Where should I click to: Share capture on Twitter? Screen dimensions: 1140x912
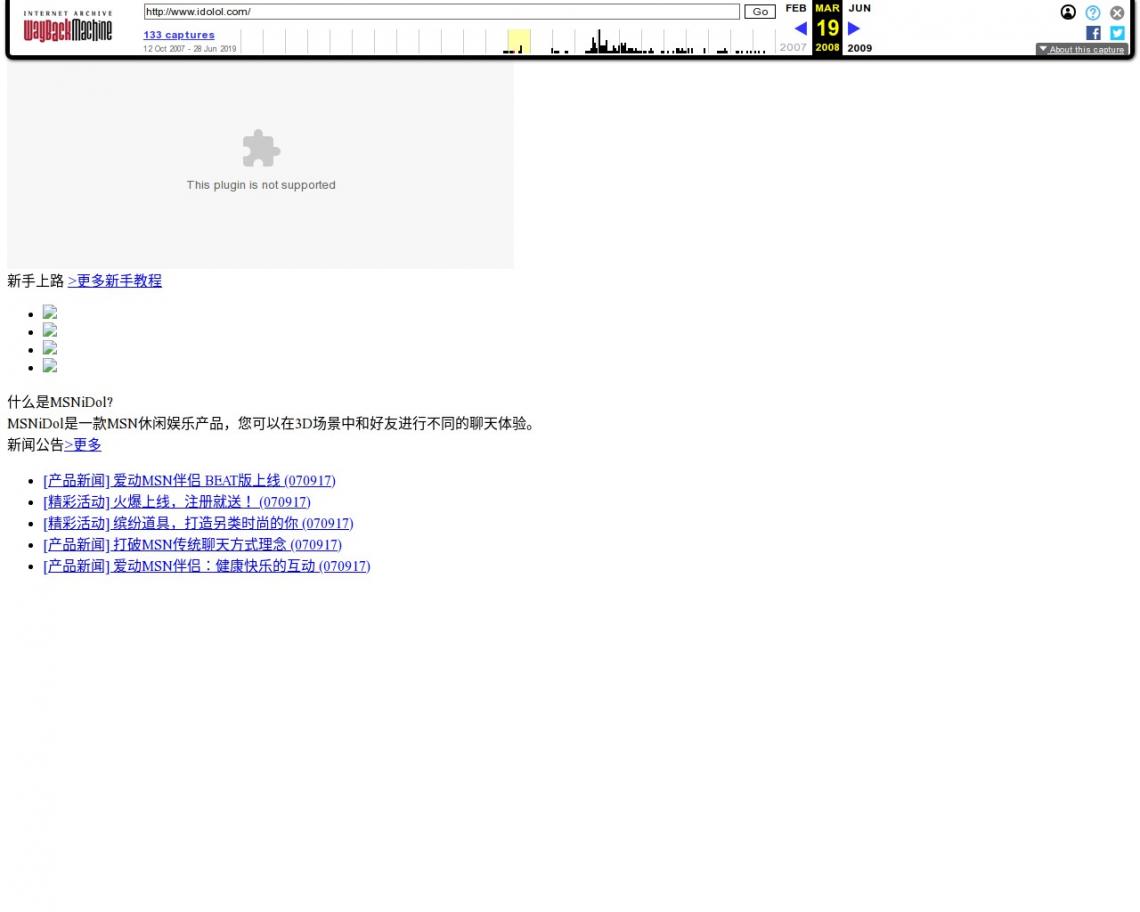pyautogui.click(x=1117, y=33)
